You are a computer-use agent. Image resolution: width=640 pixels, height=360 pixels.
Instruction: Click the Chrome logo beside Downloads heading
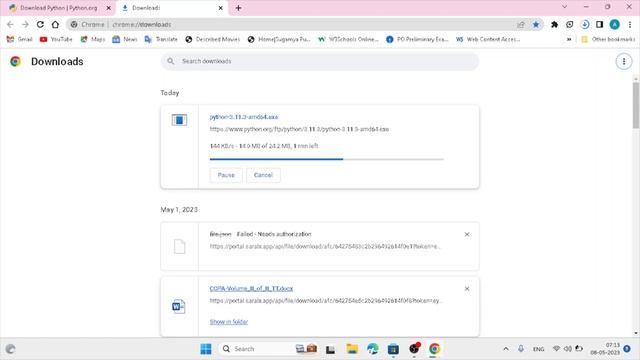16,62
